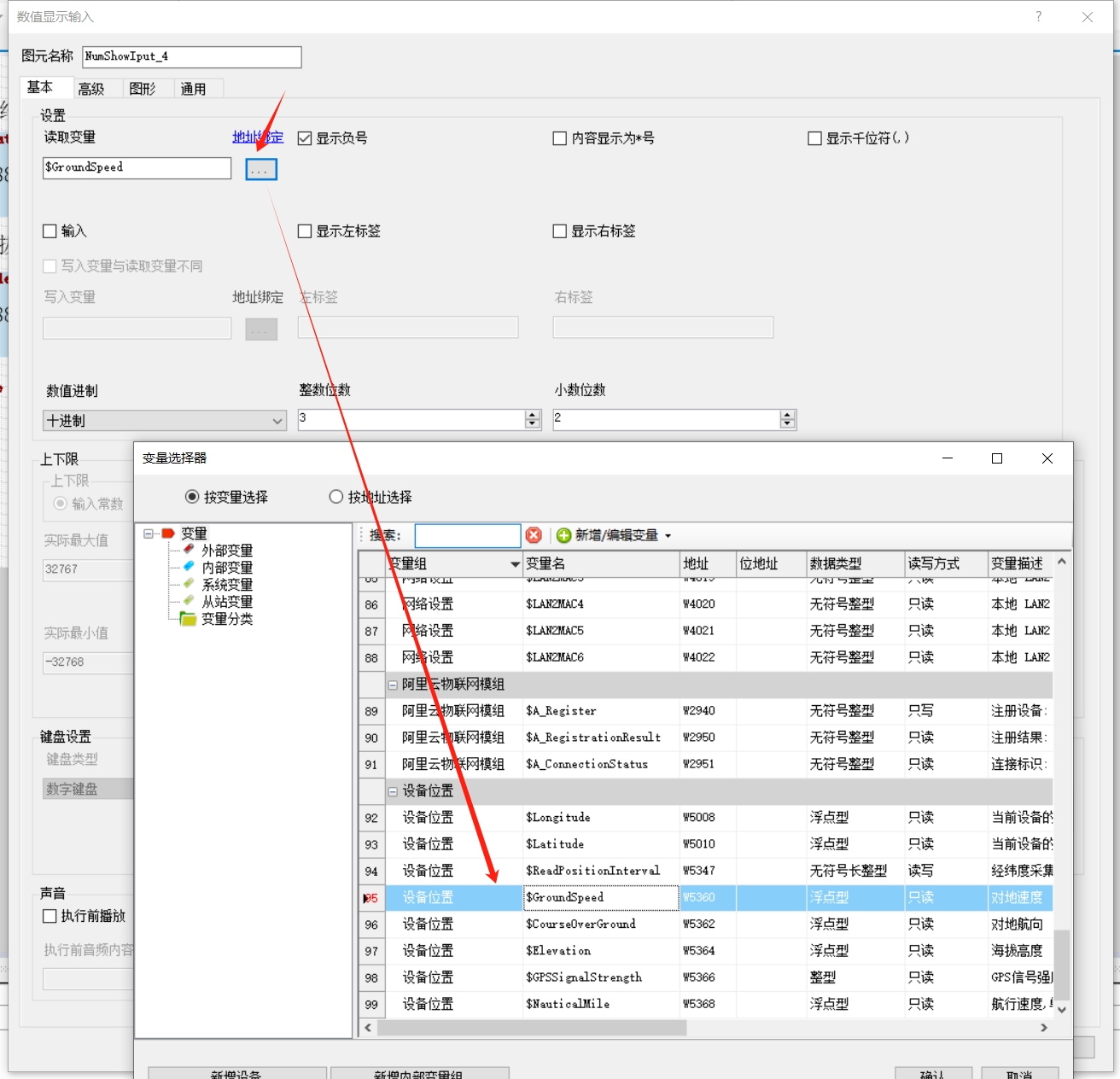1120x1079 pixels.
Task: Click the highlighted $GroundSpeed table row
Action: click(706, 898)
